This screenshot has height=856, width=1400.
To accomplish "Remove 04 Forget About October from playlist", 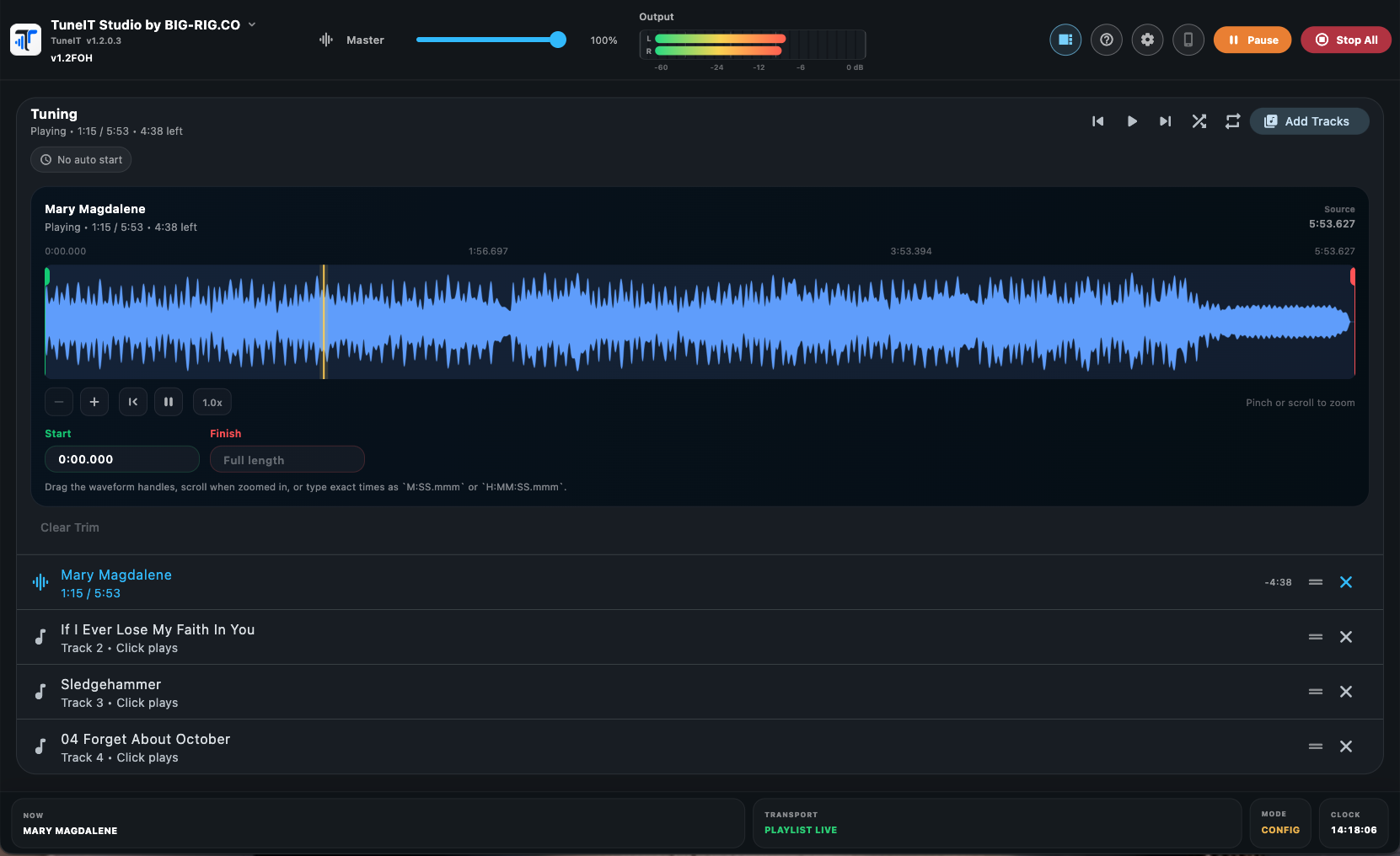I will pos(1346,746).
